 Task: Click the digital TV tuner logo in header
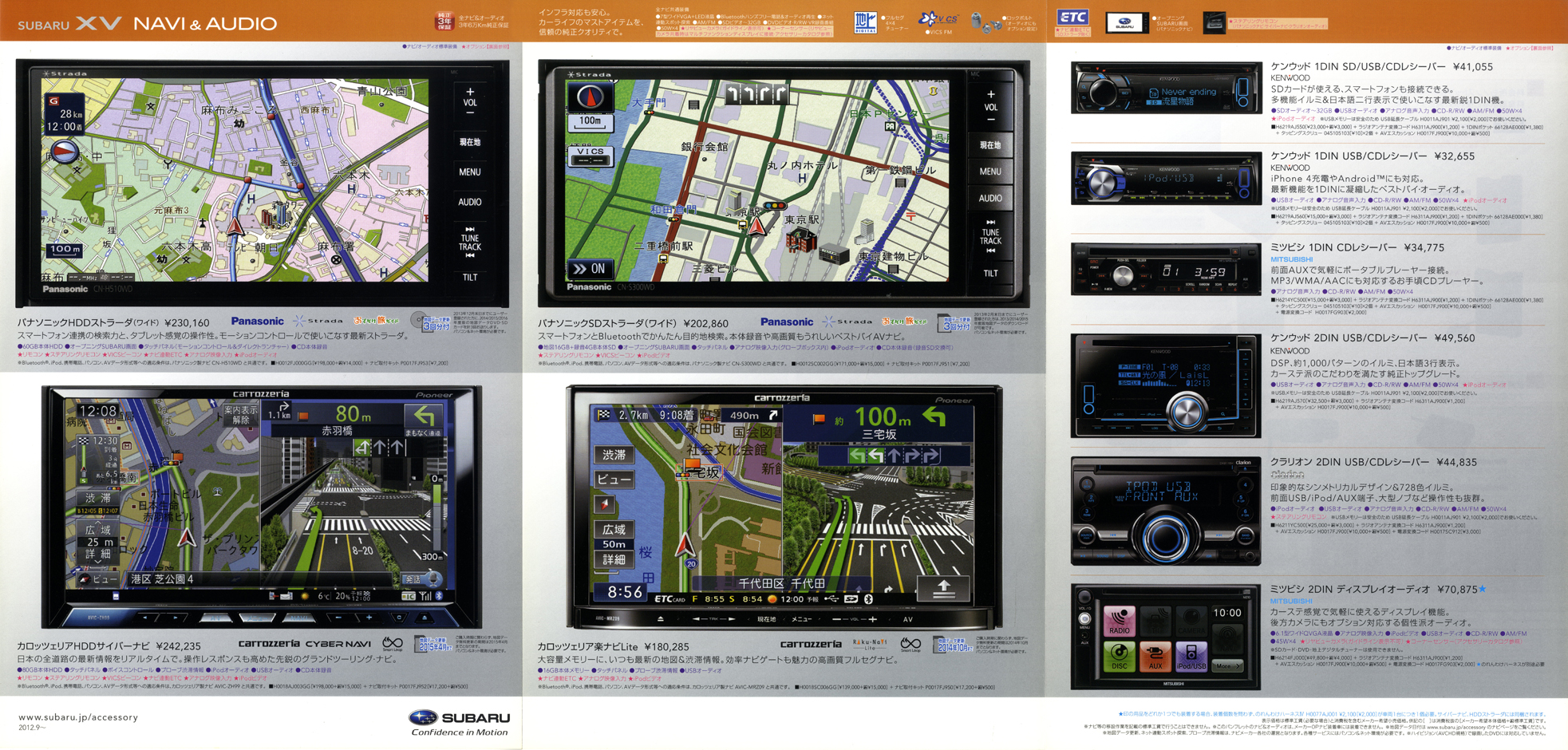point(866,22)
